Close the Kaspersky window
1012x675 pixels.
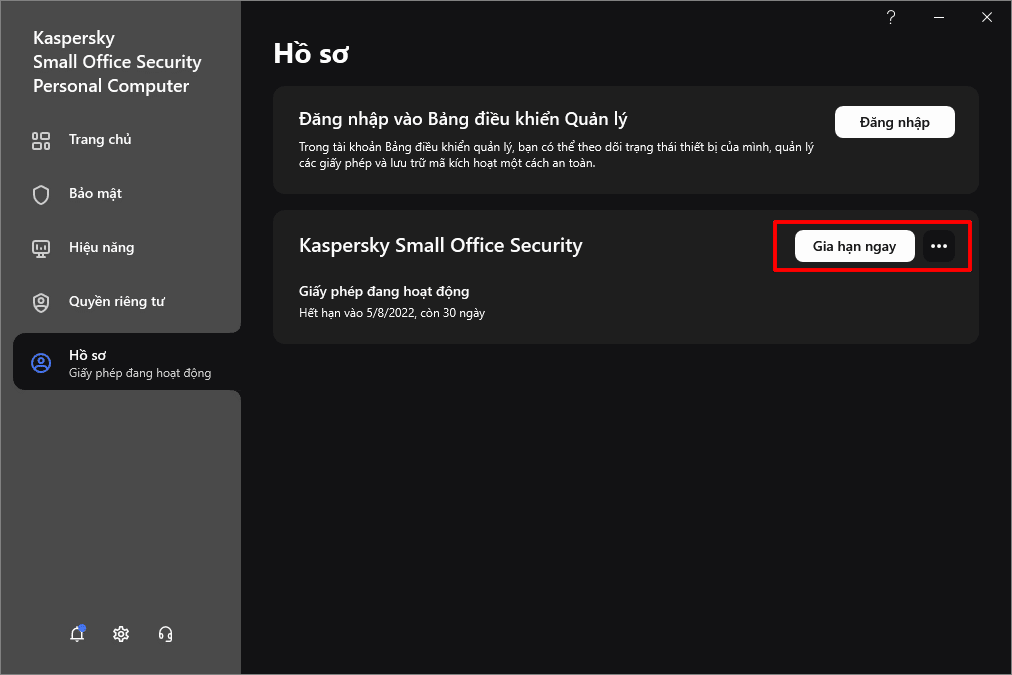pos(987,17)
